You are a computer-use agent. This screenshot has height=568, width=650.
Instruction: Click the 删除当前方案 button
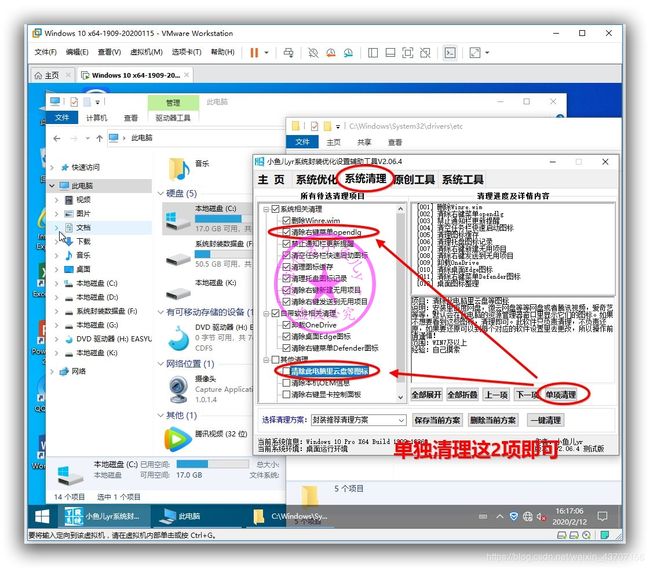tap(492, 420)
